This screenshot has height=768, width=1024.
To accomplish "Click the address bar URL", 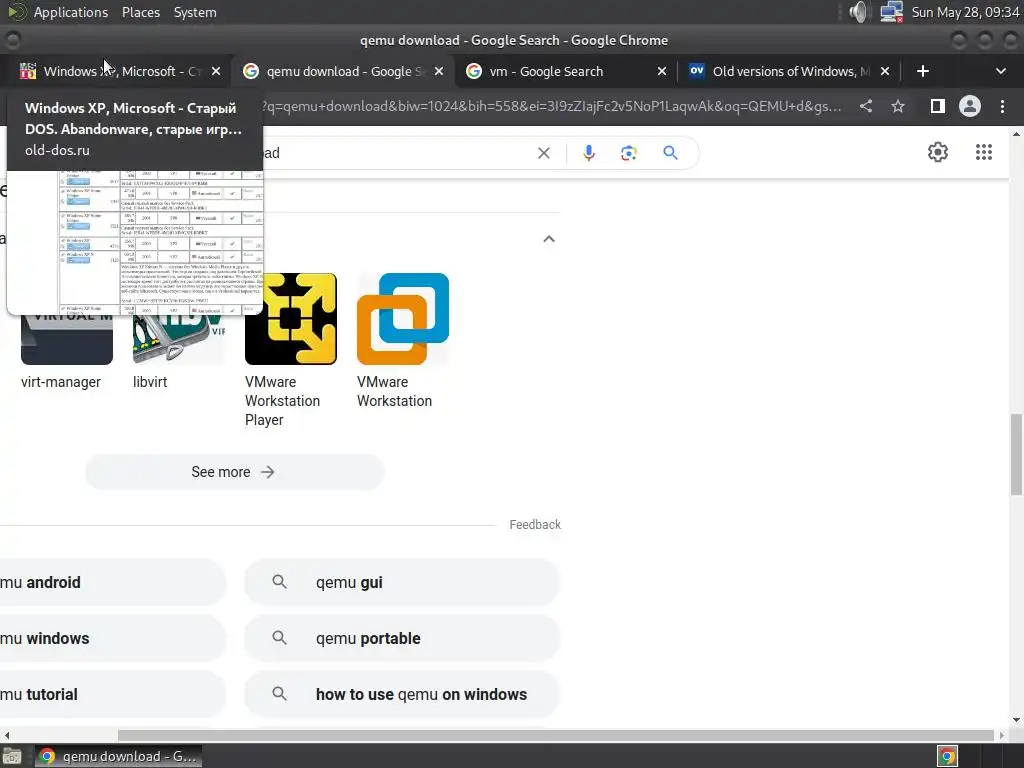I will coord(552,106).
